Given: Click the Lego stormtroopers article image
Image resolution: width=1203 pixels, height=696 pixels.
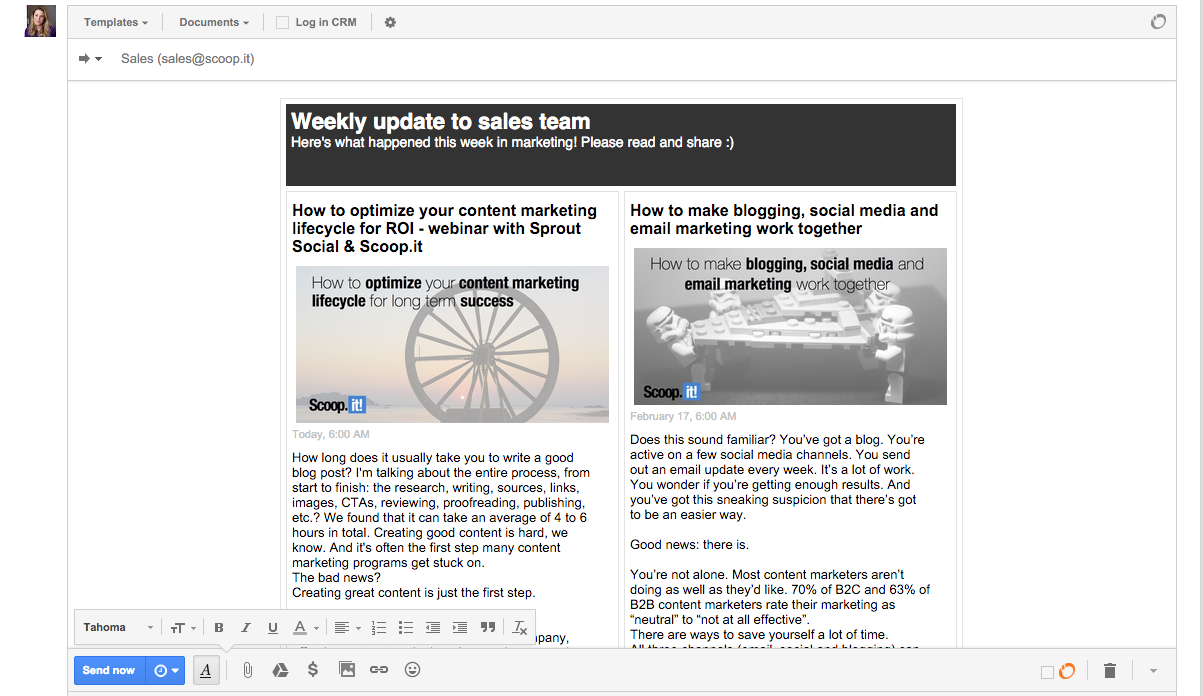Looking at the screenshot, I should 790,326.
